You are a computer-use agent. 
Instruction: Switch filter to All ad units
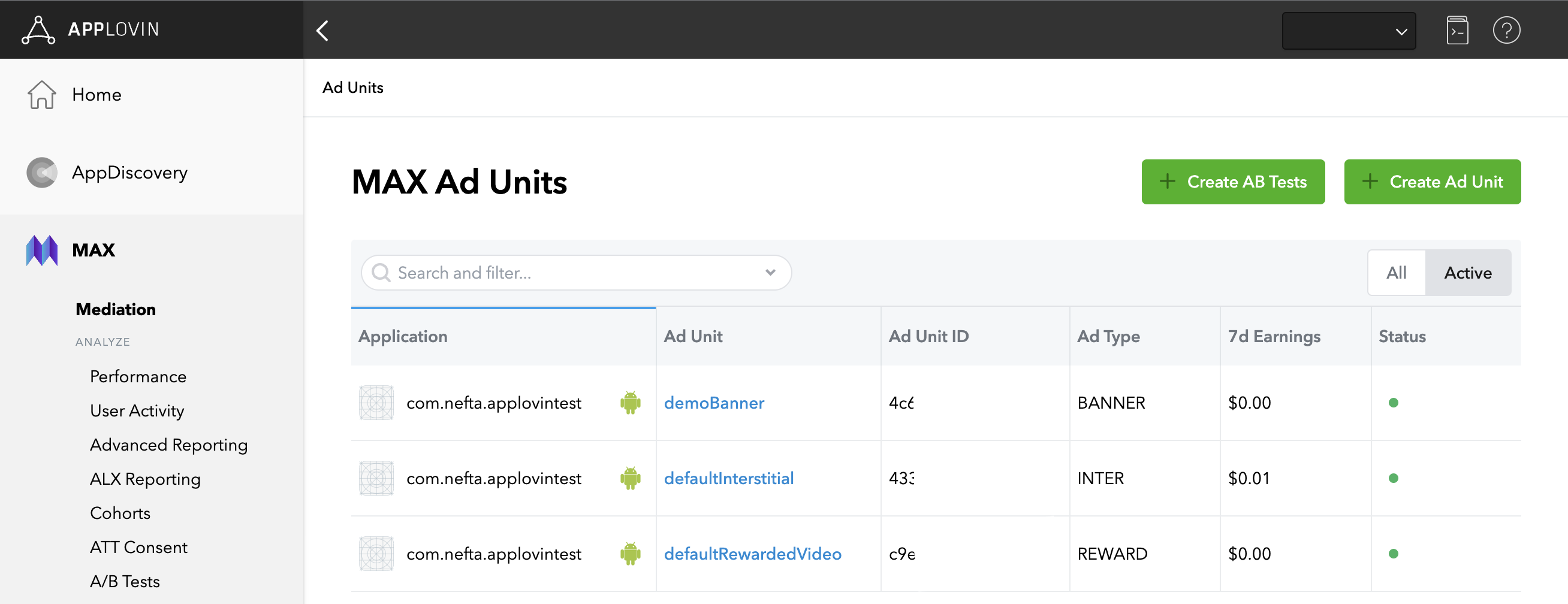point(1396,273)
